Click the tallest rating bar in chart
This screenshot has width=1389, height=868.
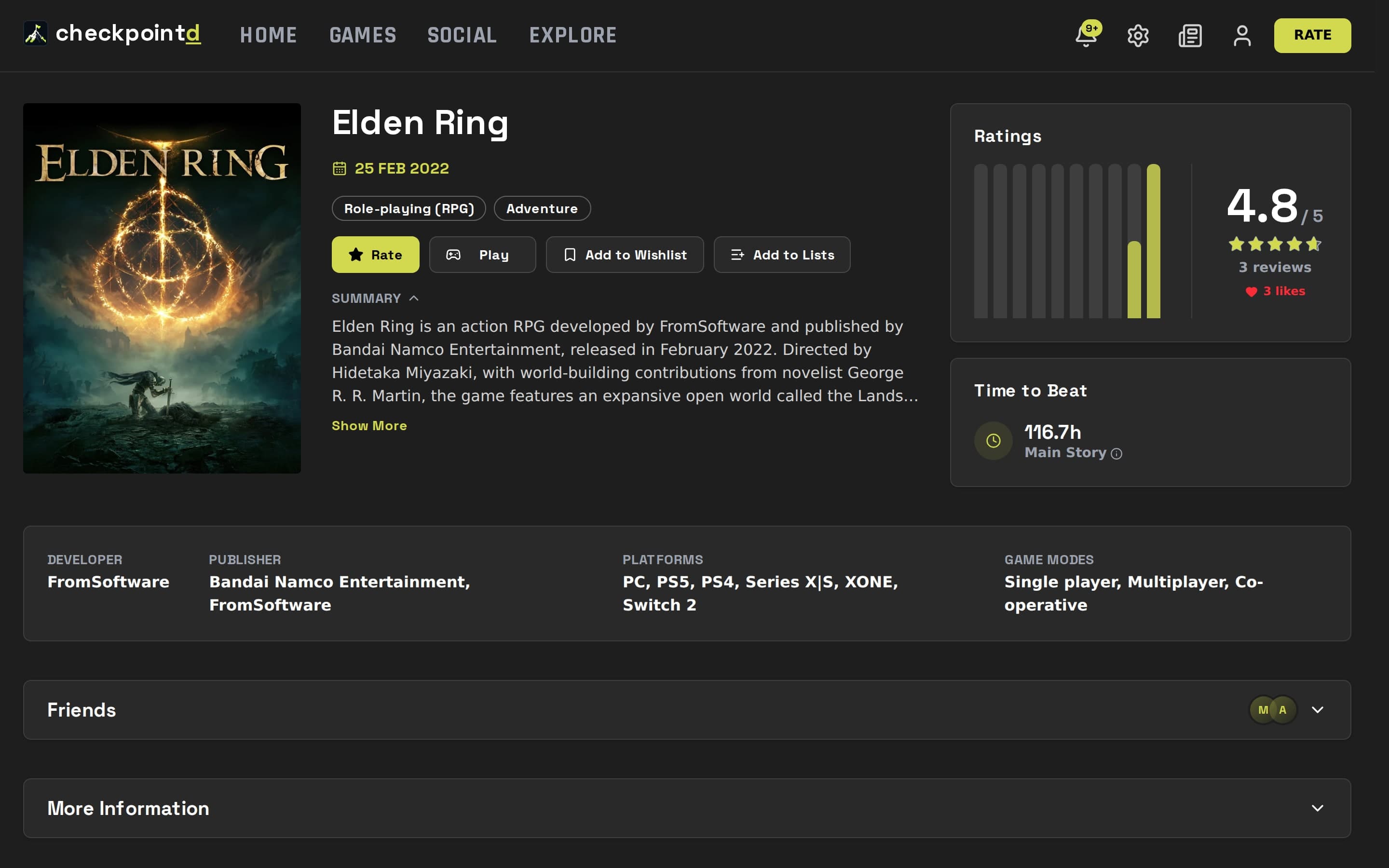[x=1153, y=241]
